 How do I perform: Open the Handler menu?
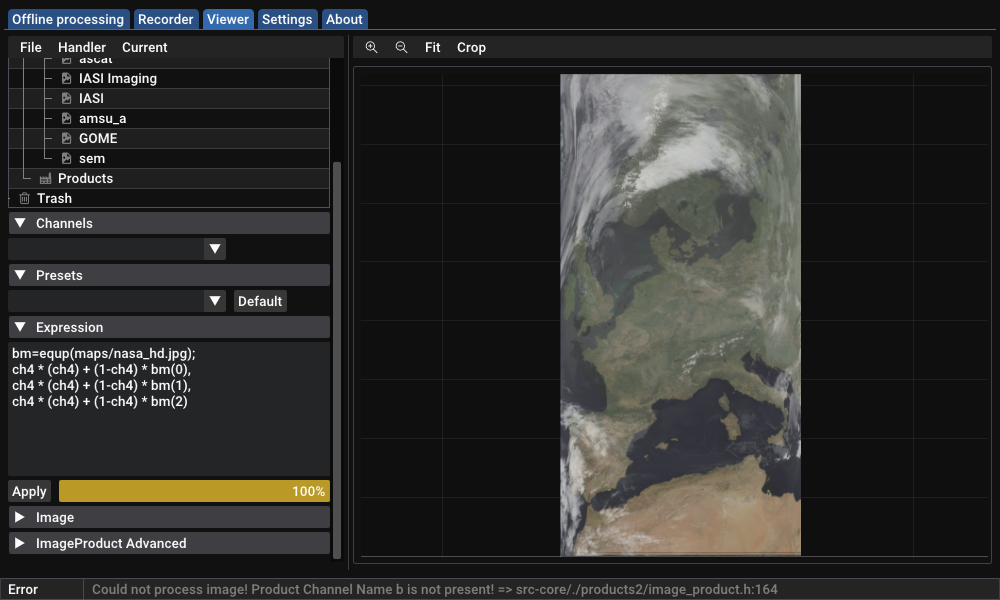coord(82,47)
